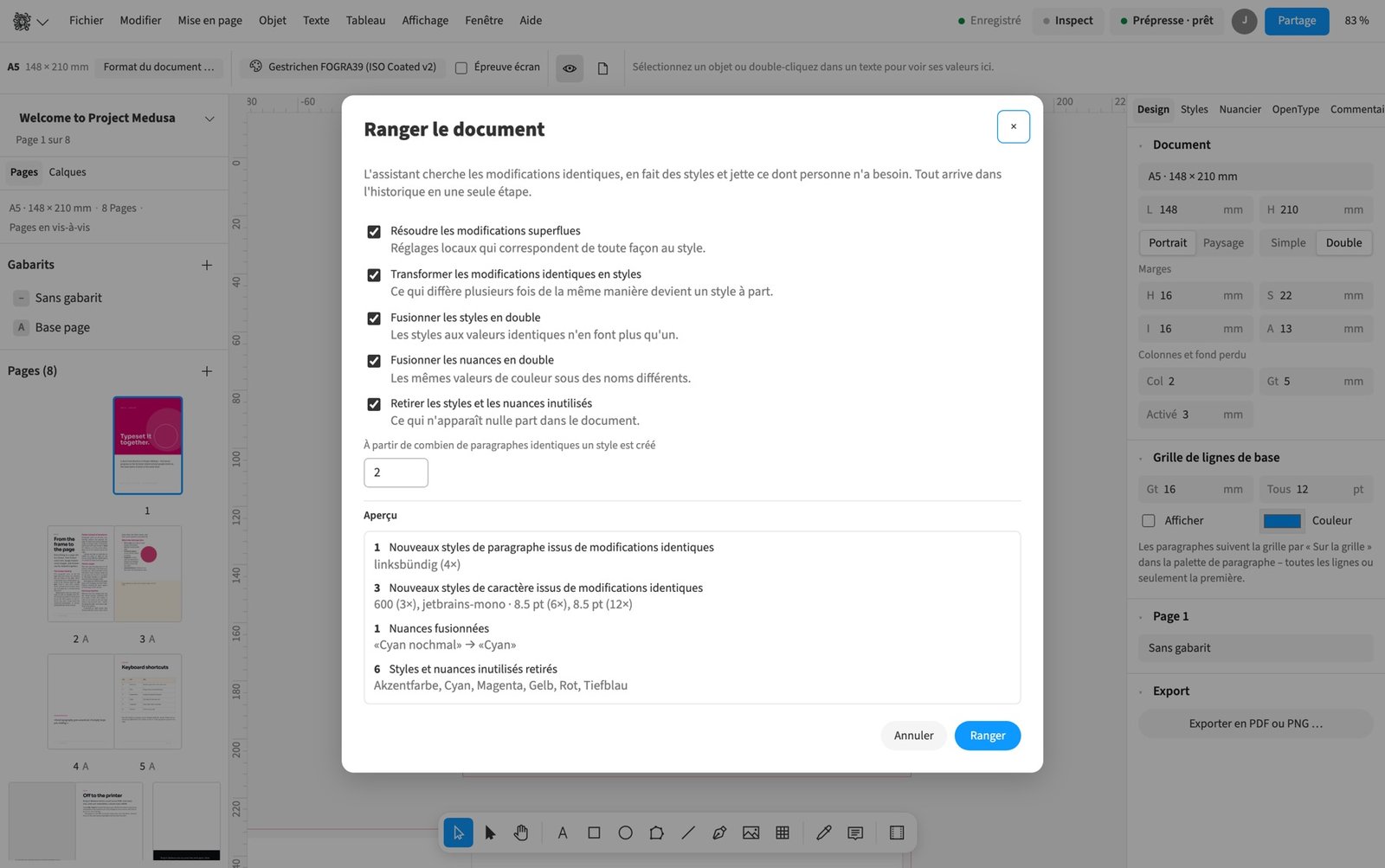The image size is (1385, 868).
Task: Click the 83 % zoom level
Action: 1356,21
